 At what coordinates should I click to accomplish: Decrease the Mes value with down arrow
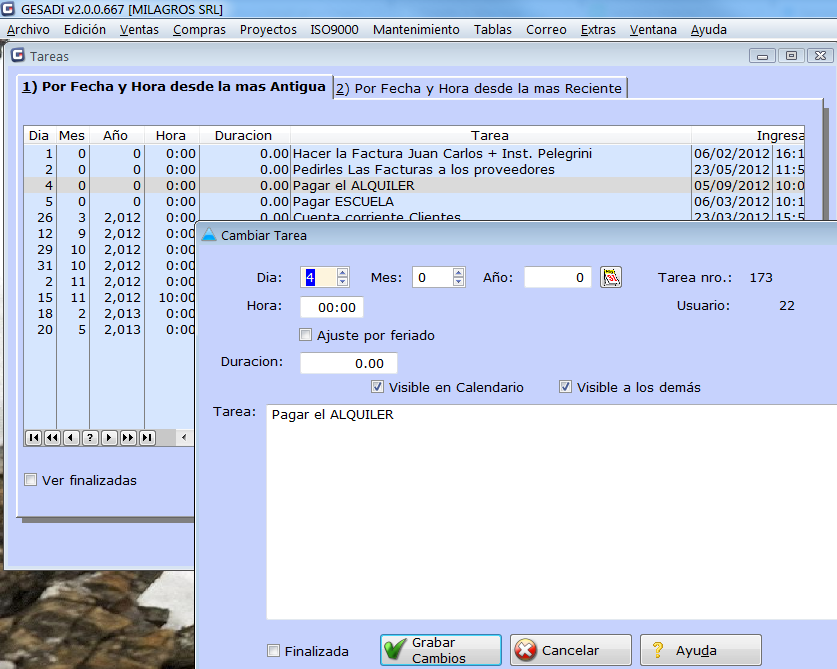(x=459, y=283)
